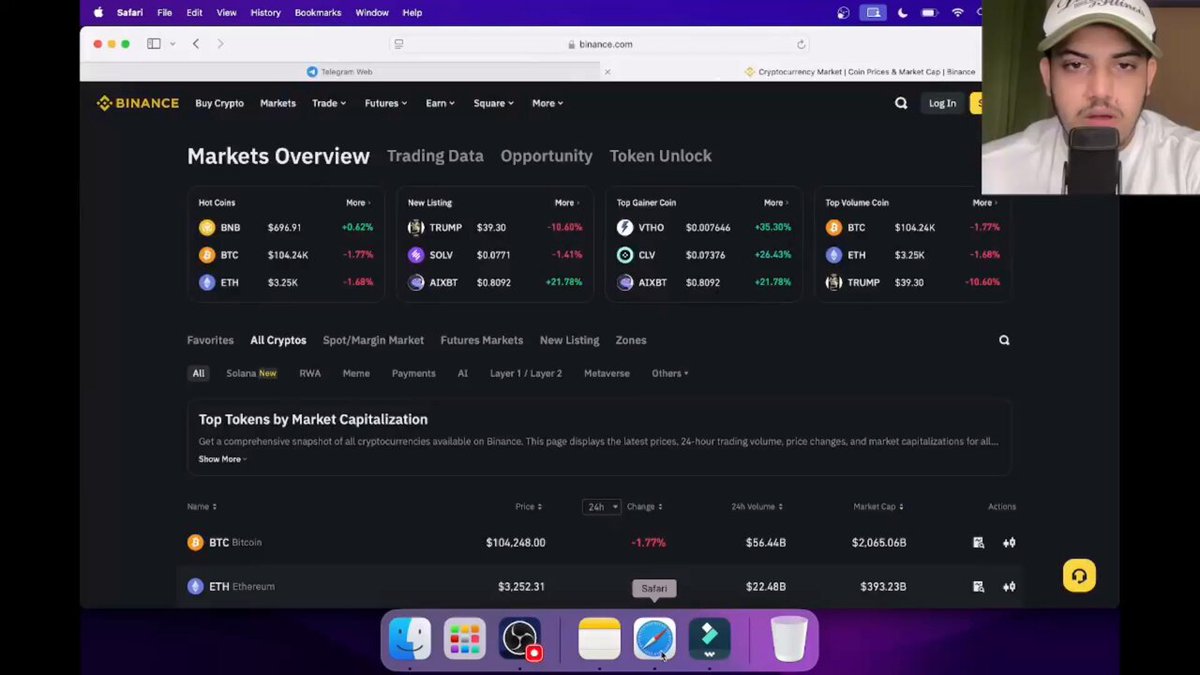Click the Safari icon in the Dock
This screenshot has height=675, width=1200.
coord(654,639)
